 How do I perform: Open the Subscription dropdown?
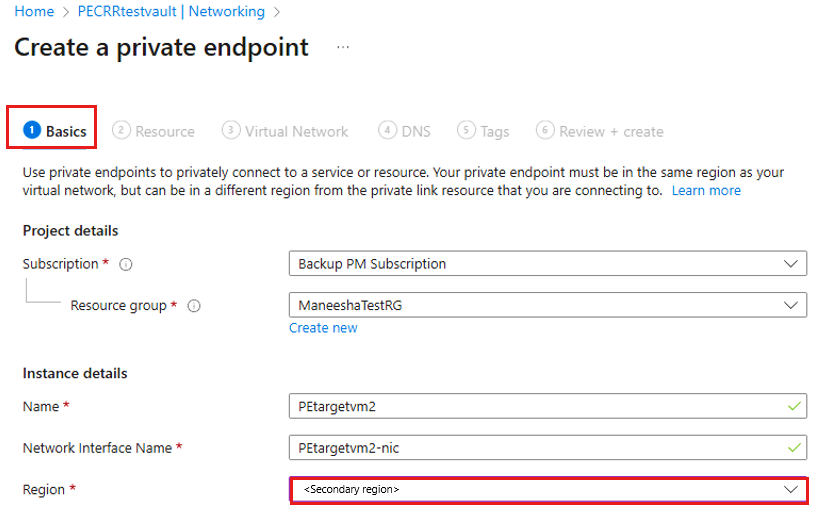tap(547, 264)
